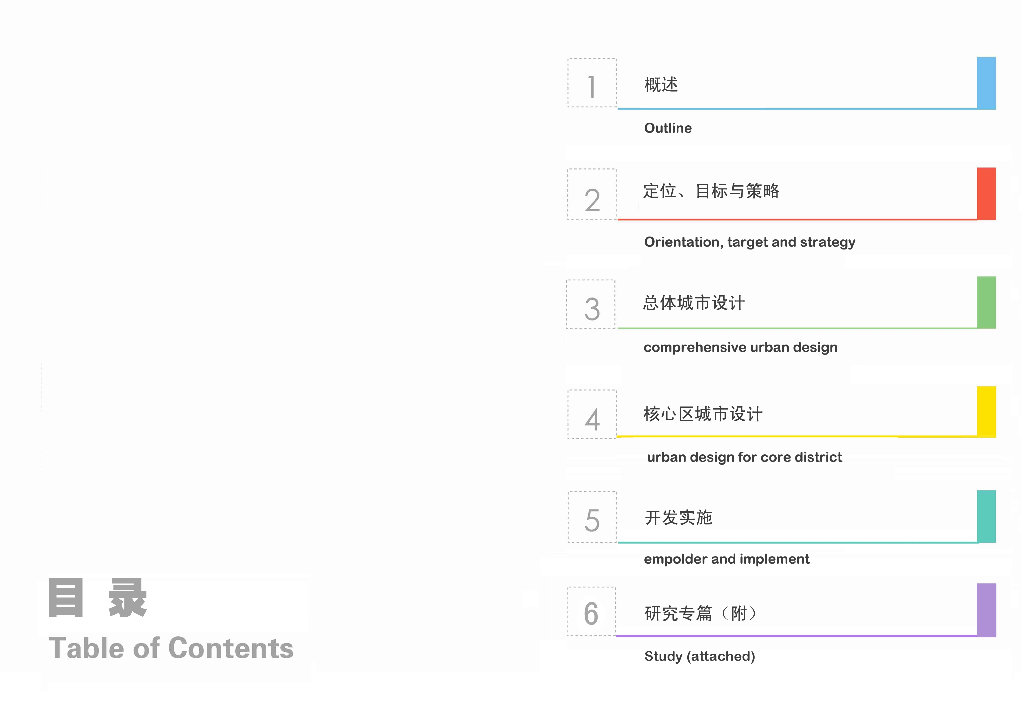Click the '目 录' title text
1024x724 pixels.
coord(98,599)
